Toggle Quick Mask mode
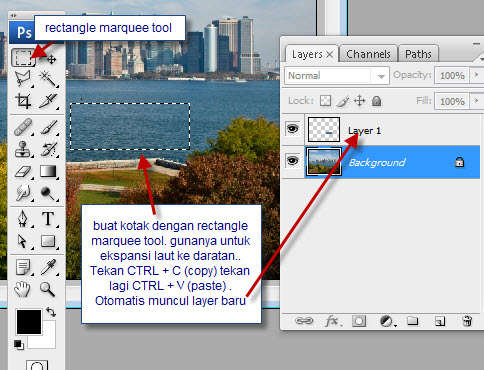484x370 pixels. tap(37, 365)
